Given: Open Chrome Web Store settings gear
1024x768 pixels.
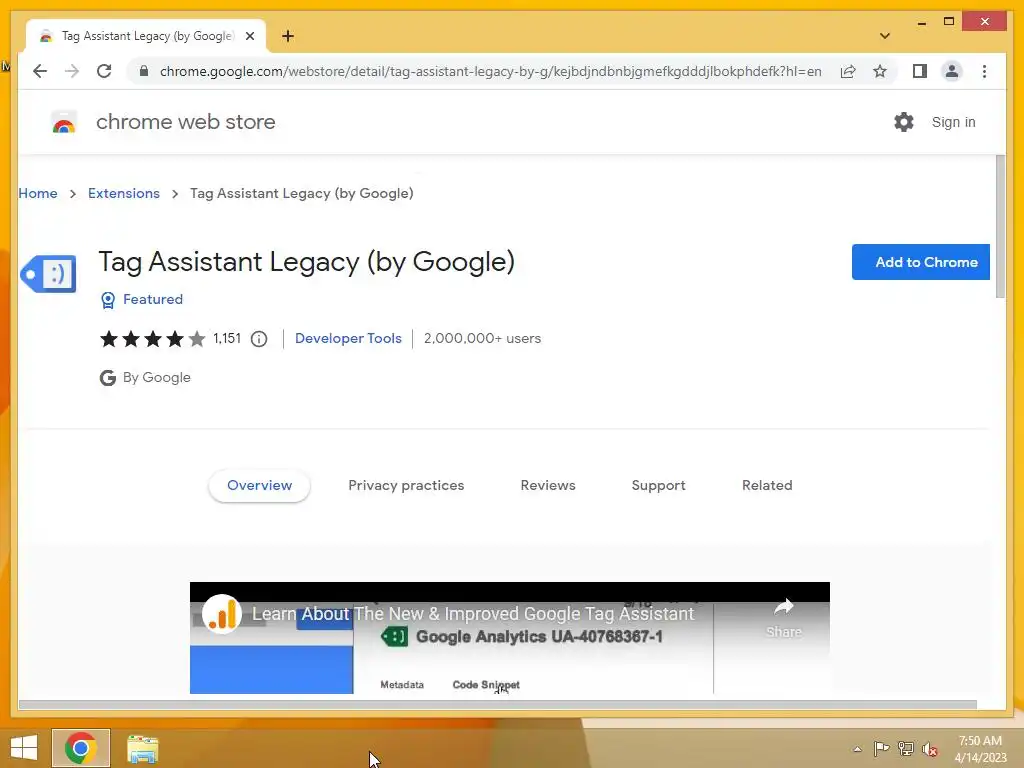Looking at the screenshot, I should 904,122.
